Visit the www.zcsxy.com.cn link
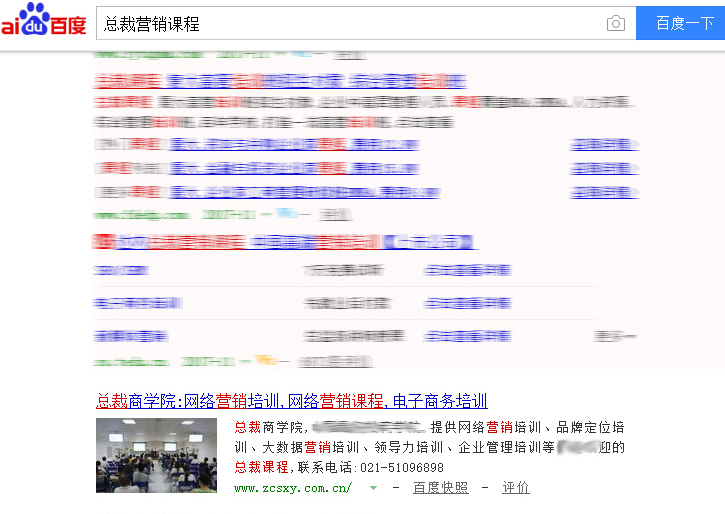This screenshot has height=514, width=725. point(293,488)
